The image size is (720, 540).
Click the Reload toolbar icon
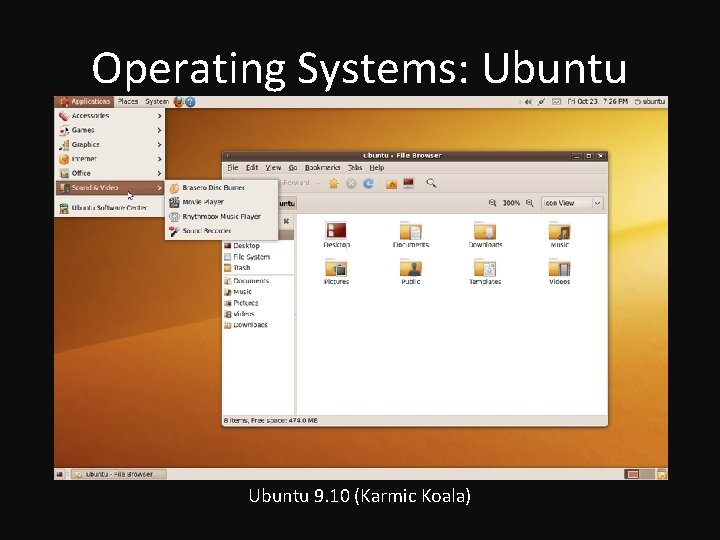[x=368, y=184]
